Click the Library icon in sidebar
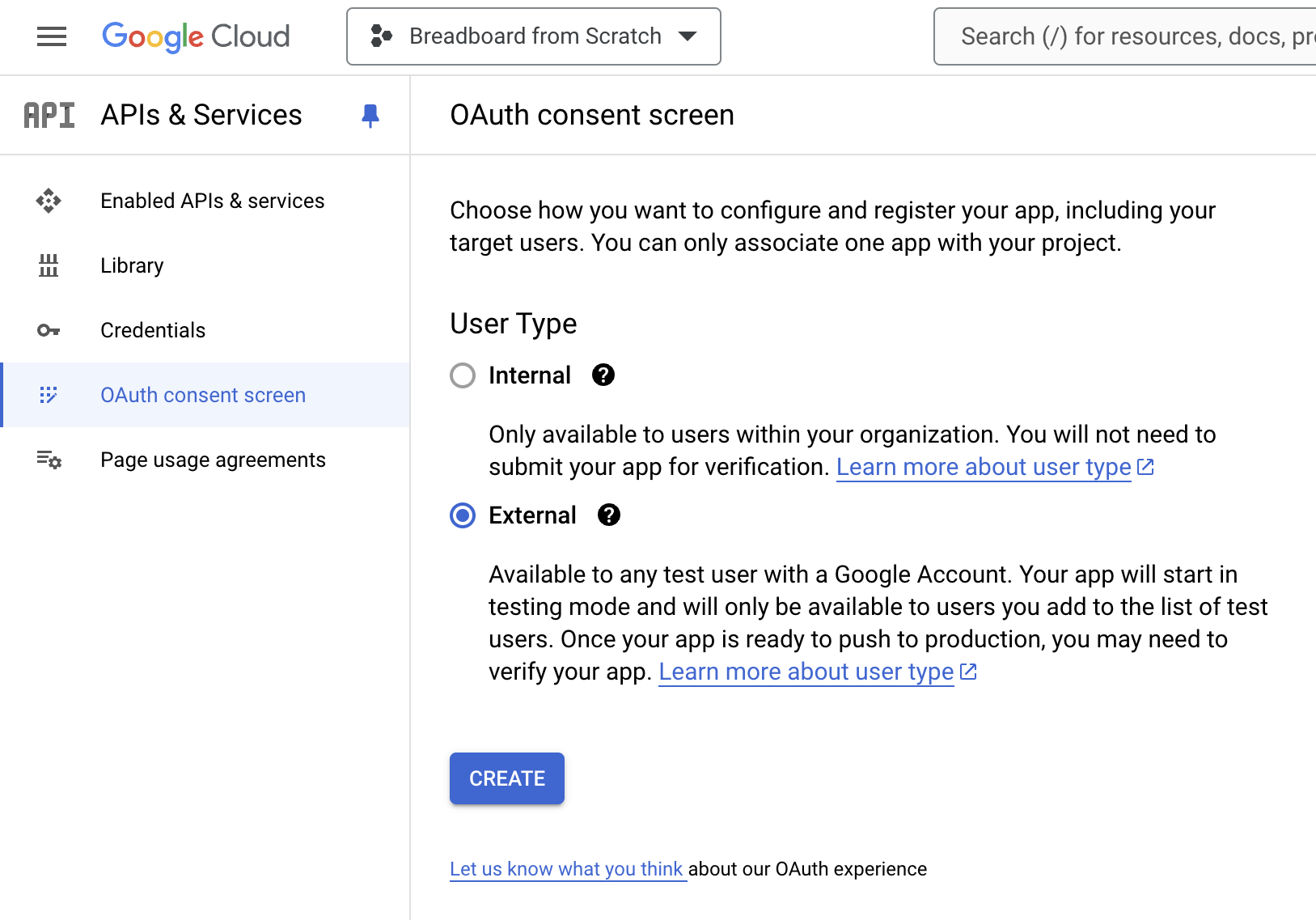 (x=49, y=265)
